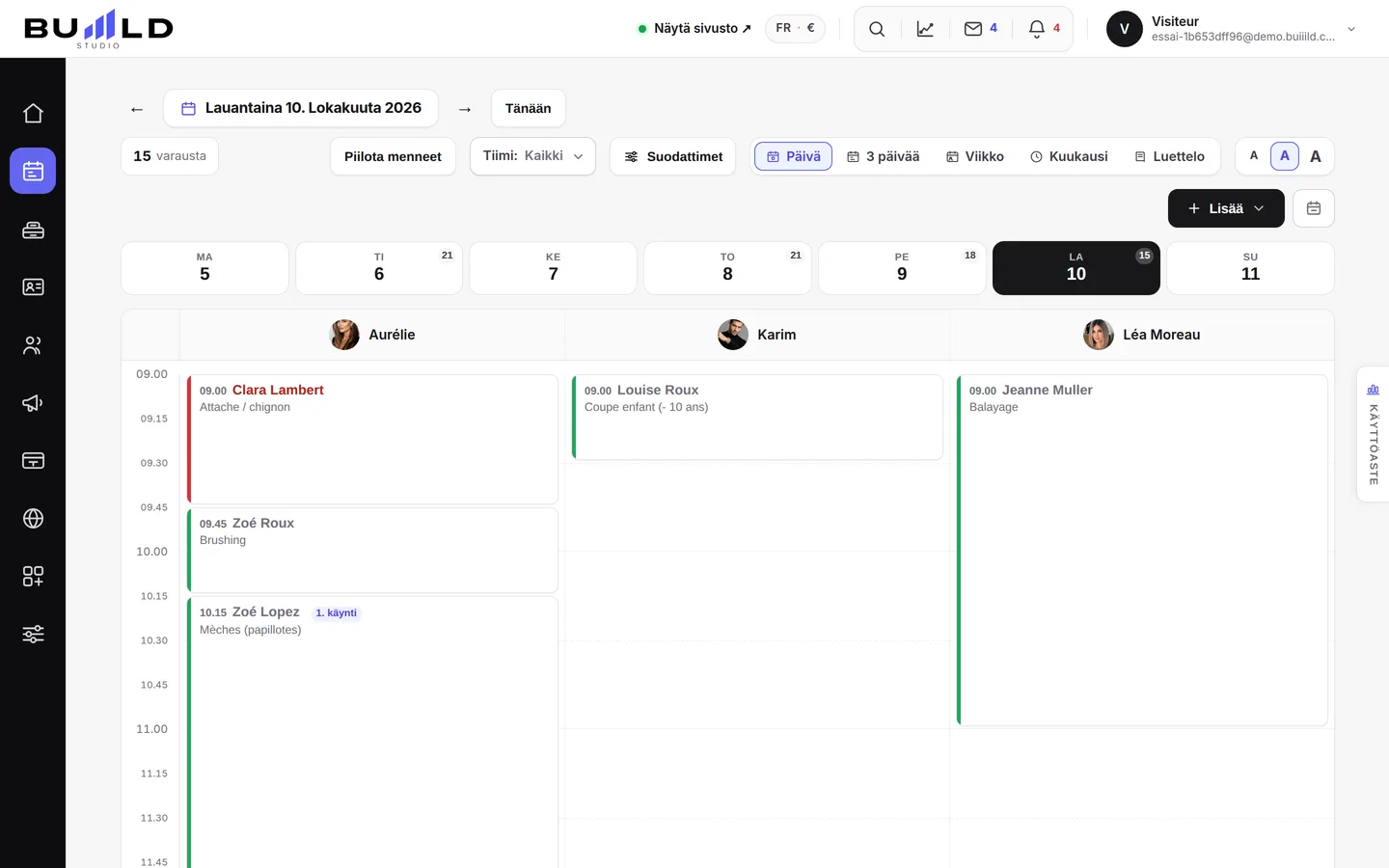Image resolution: width=1389 pixels, height=868 pixels.
Task: Select the medium text size A
Action: [x=1285, y=156]
